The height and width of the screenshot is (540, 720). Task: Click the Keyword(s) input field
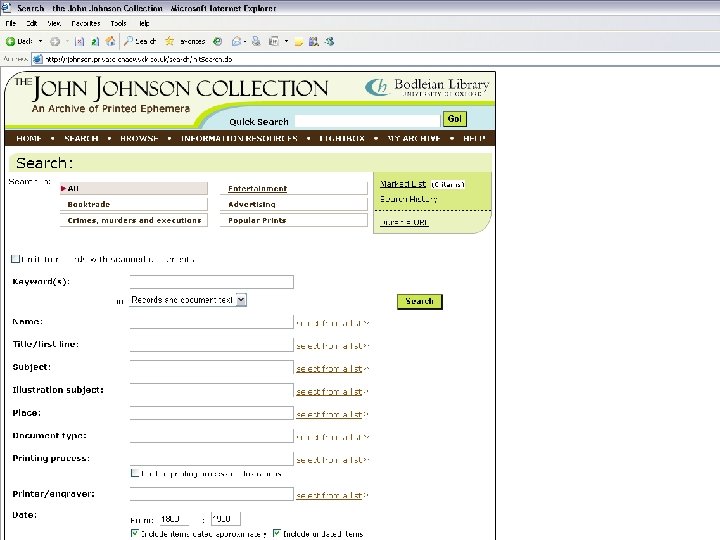coord(212,282)
